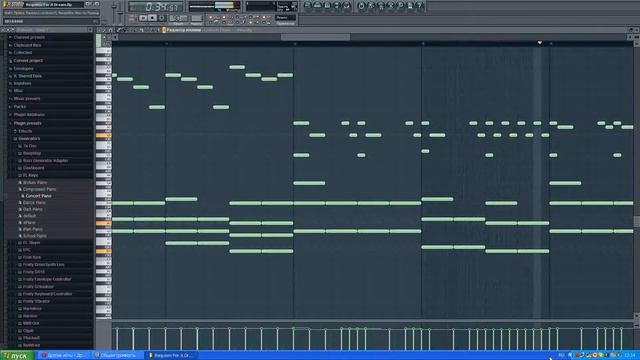The width and height of the screenshot is (640, 360).
Task: Move the piano roll horizontal scrollbar thumb
Action: click(x=315, y=37)
